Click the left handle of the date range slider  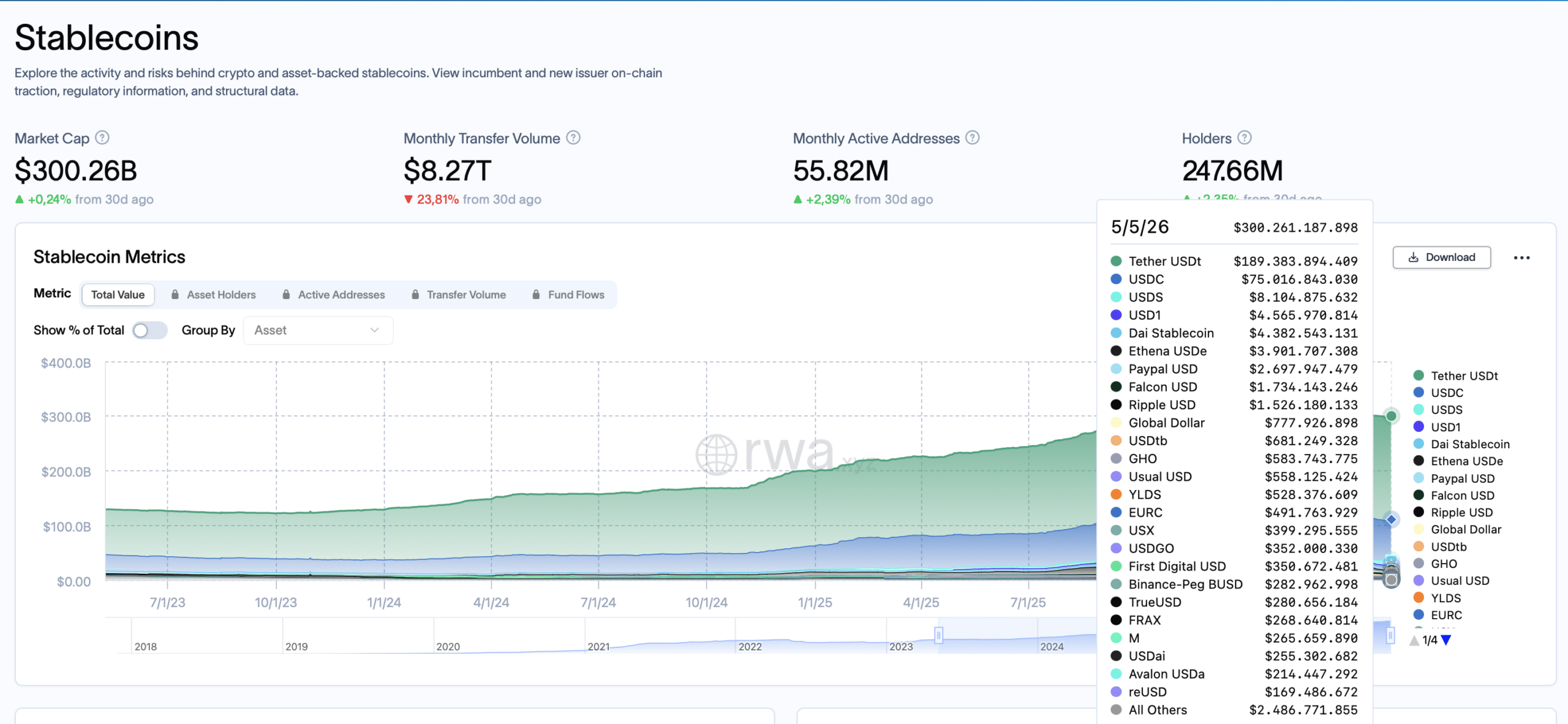(x=938, y=635)
